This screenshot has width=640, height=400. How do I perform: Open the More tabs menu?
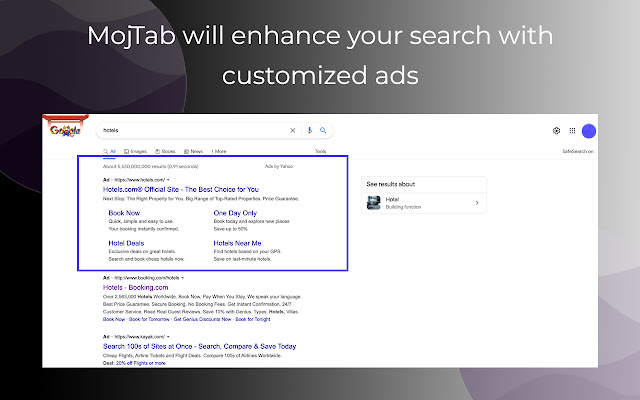coord(219,151)
